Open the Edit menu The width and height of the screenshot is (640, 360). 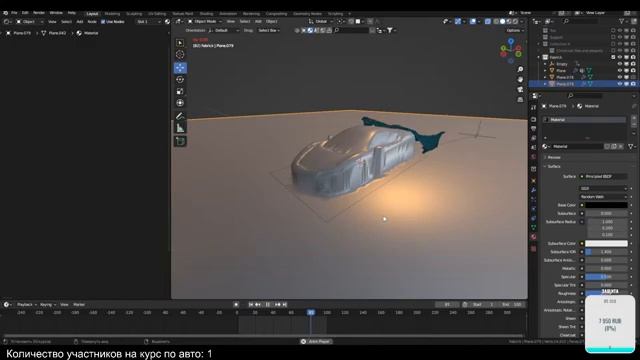point(25,13)
